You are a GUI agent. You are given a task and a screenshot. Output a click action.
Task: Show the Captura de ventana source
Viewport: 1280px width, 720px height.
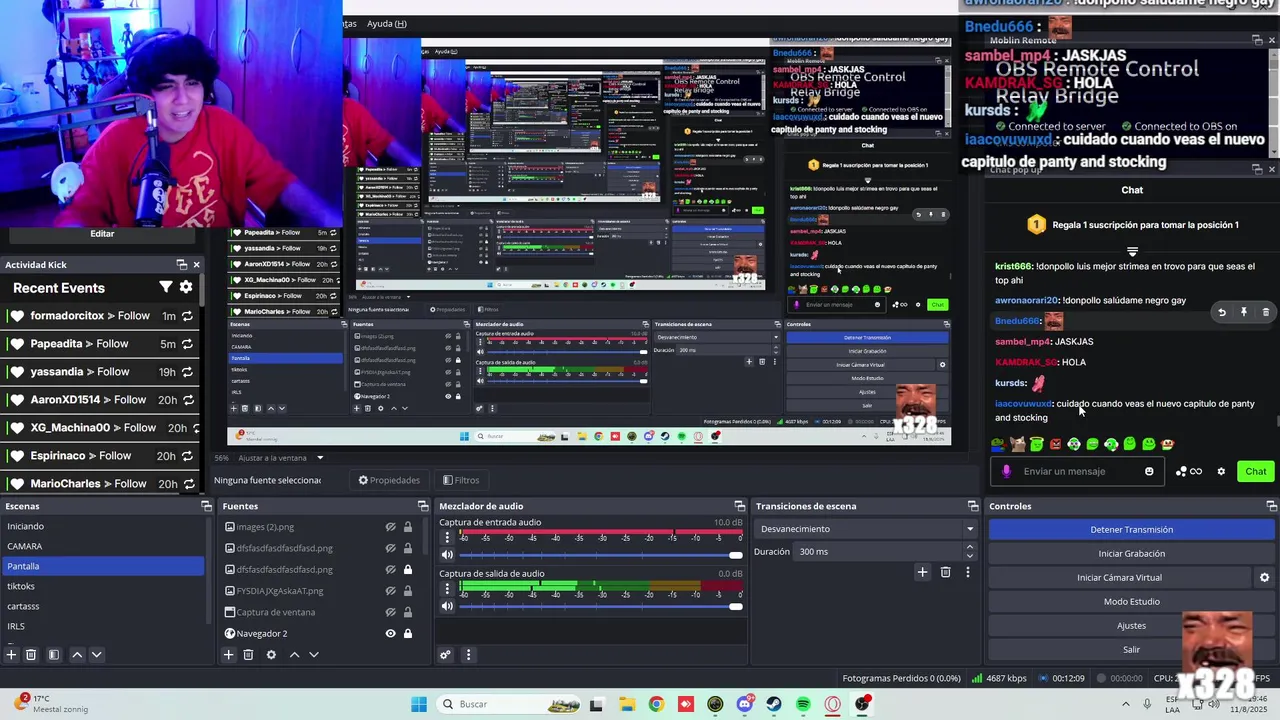(391, 612)
